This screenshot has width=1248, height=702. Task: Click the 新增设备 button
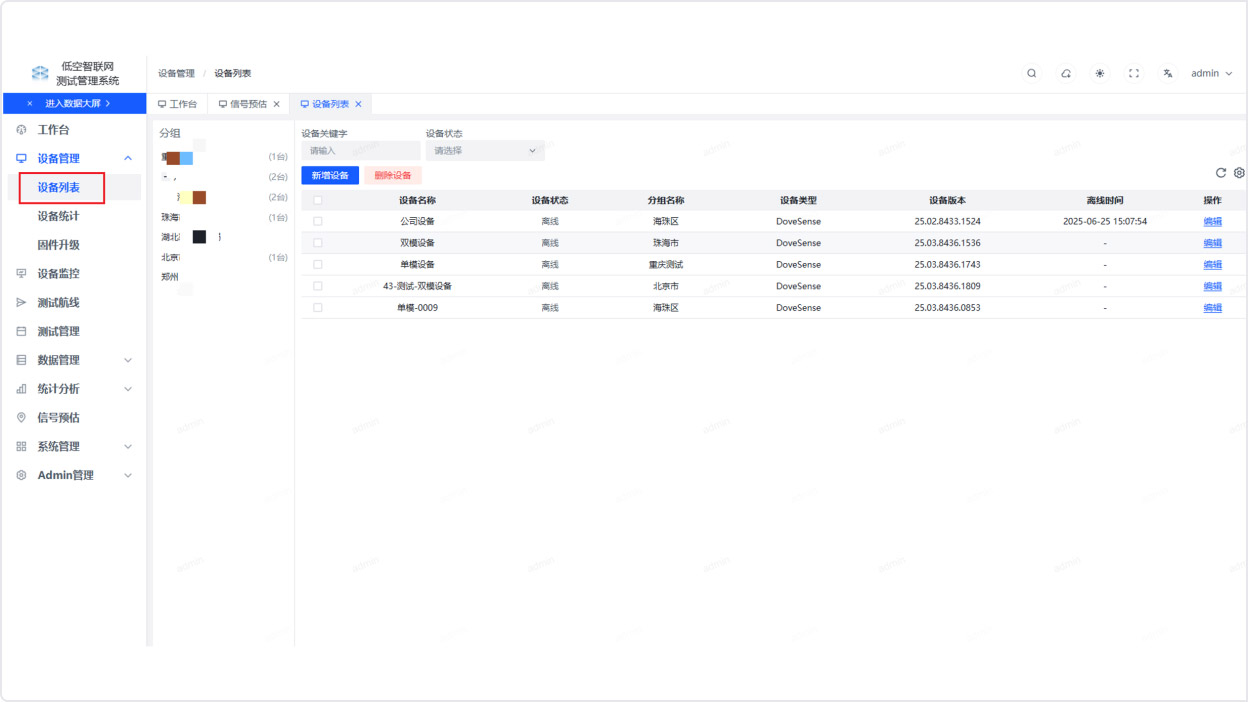pyautogui.click(x=330, y=175)
